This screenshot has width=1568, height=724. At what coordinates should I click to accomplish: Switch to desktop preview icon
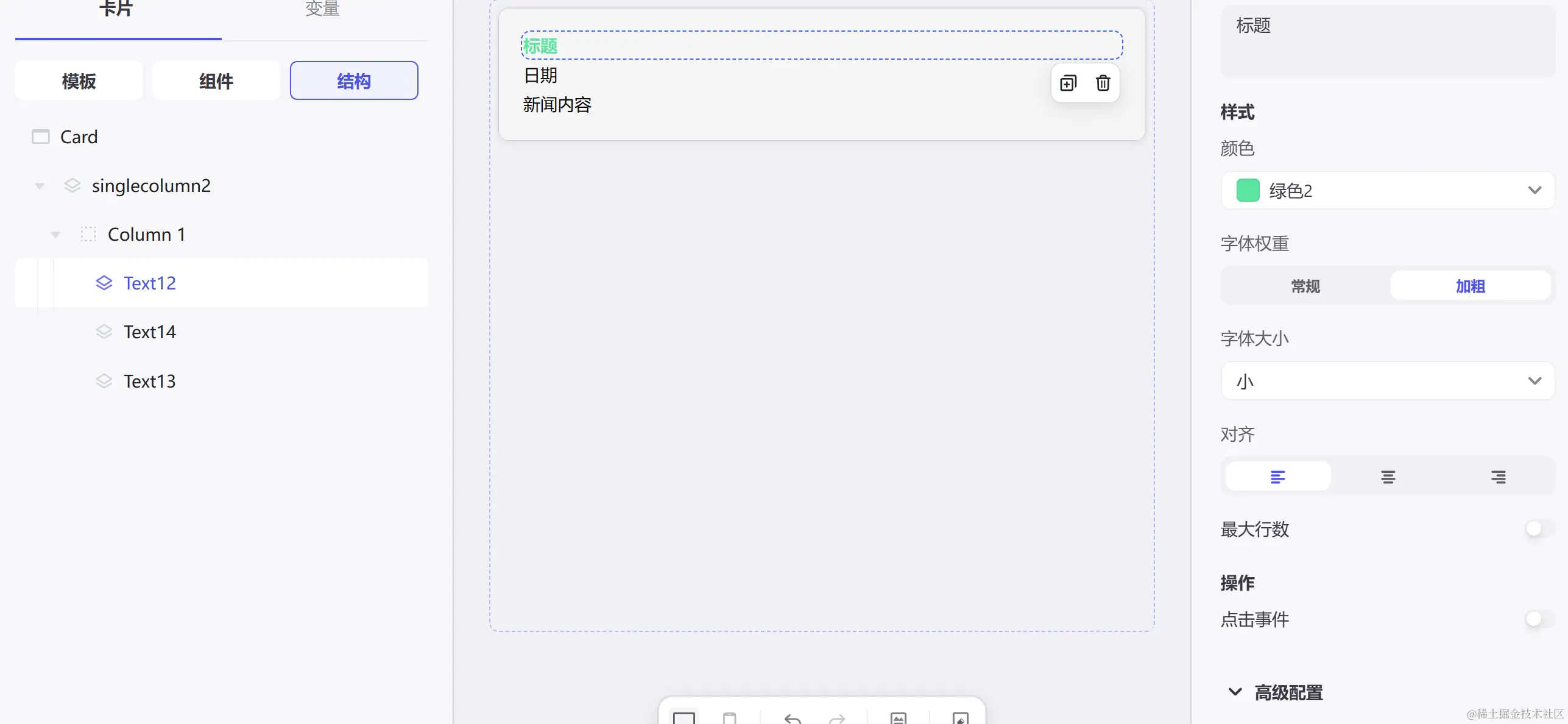pos(683,718)
